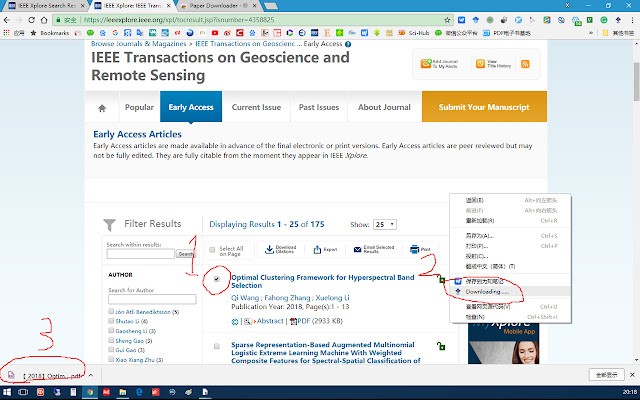Viewport: 640px width, 400px height.
Task: Open the Abstract link of first article
Action: point(270,321)
